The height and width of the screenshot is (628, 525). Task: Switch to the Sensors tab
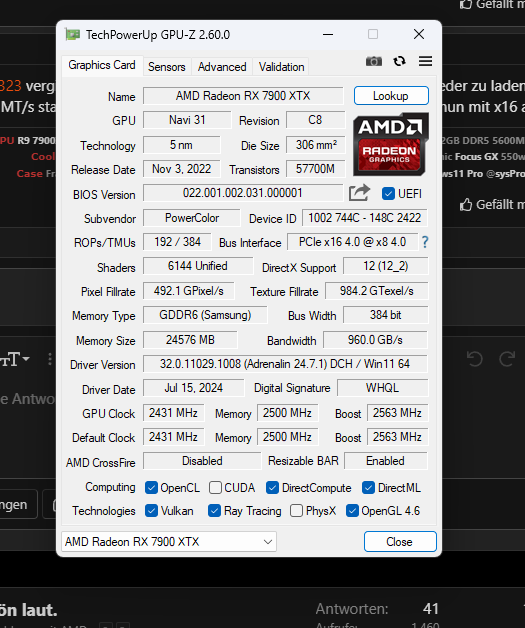click(167, 67)
